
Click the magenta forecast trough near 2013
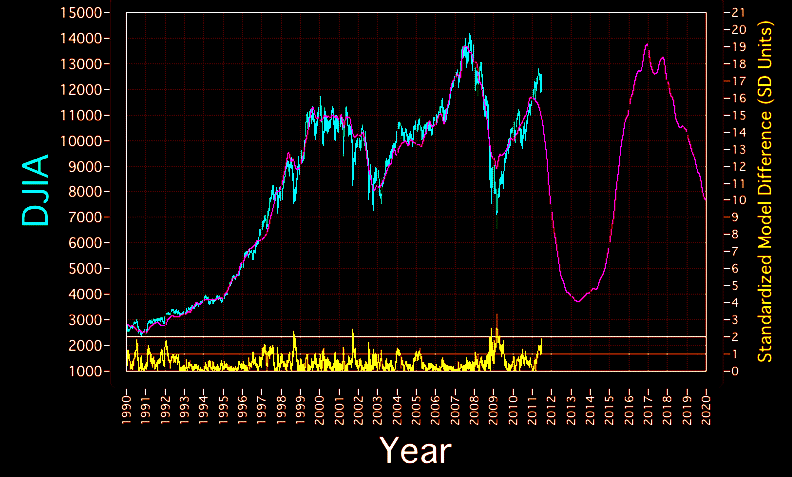[578, 301]
